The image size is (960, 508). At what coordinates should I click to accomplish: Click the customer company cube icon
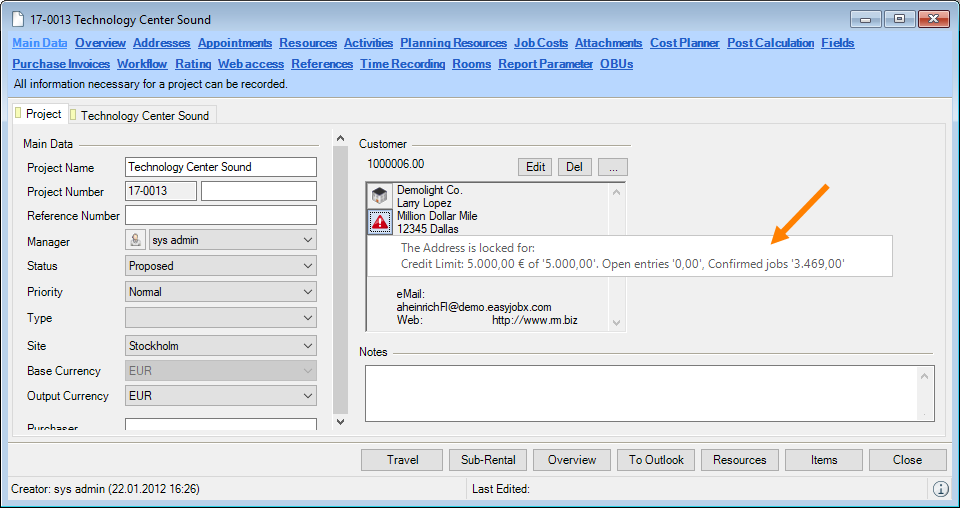coord(380,196)
